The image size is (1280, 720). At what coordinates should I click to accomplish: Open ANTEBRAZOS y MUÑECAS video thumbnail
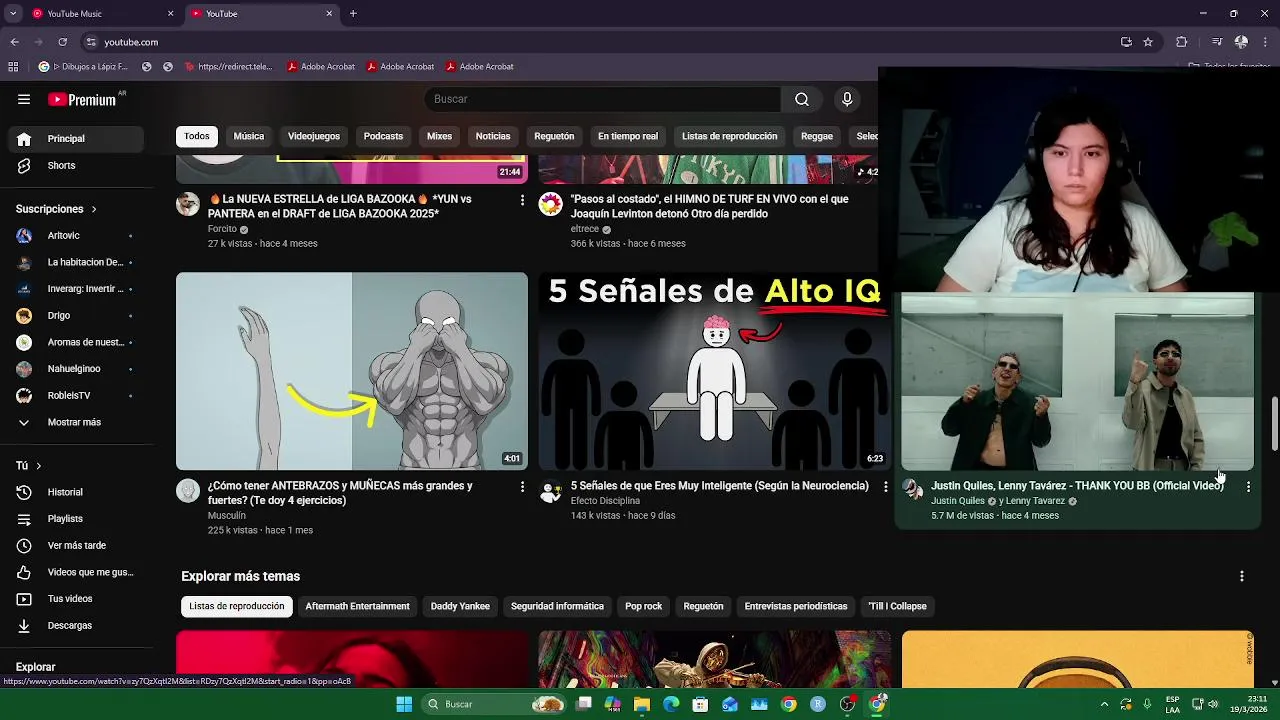click(352, 371)
